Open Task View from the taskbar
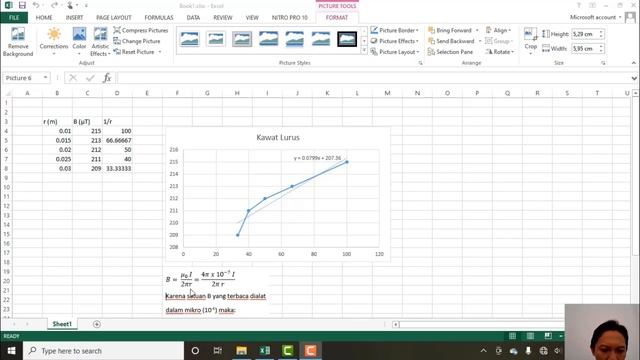The width and height of the screenshot is (640, 360). point(218,351)
